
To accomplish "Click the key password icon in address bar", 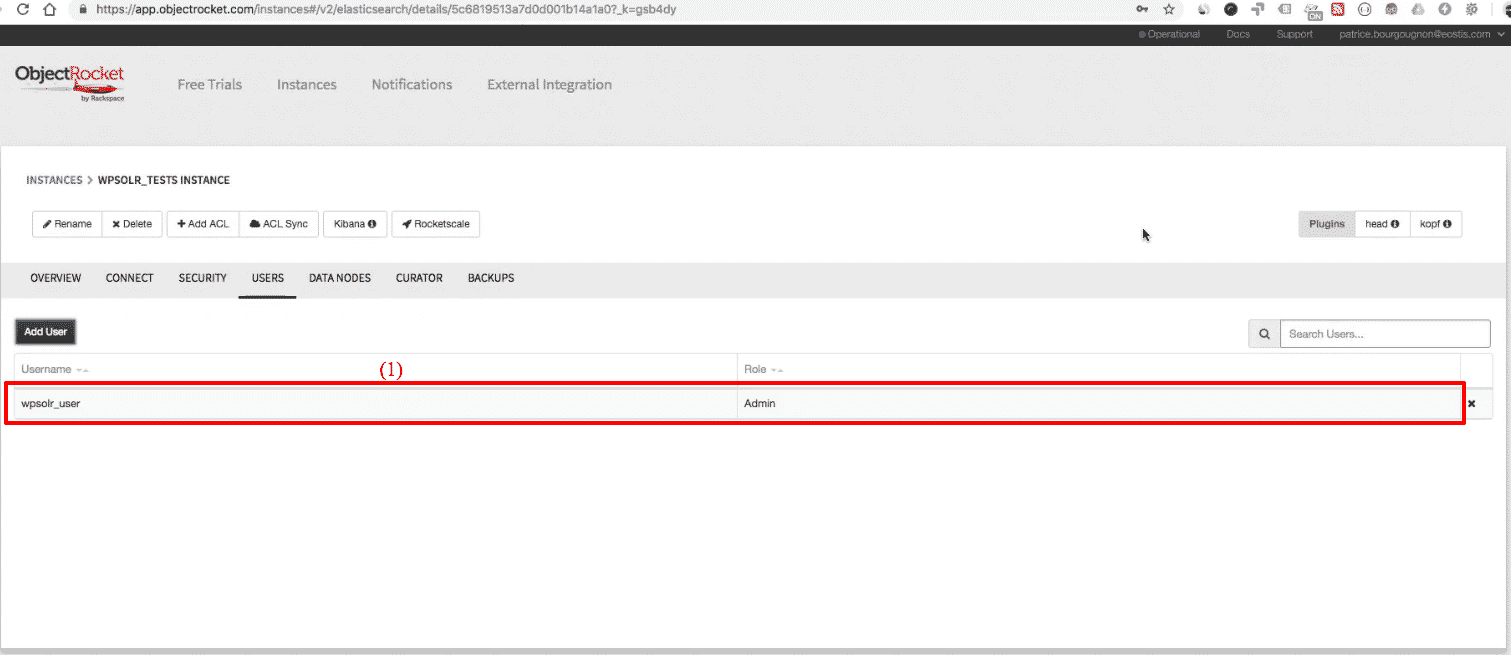I will pyautogui.click(x=1142, y=9).
